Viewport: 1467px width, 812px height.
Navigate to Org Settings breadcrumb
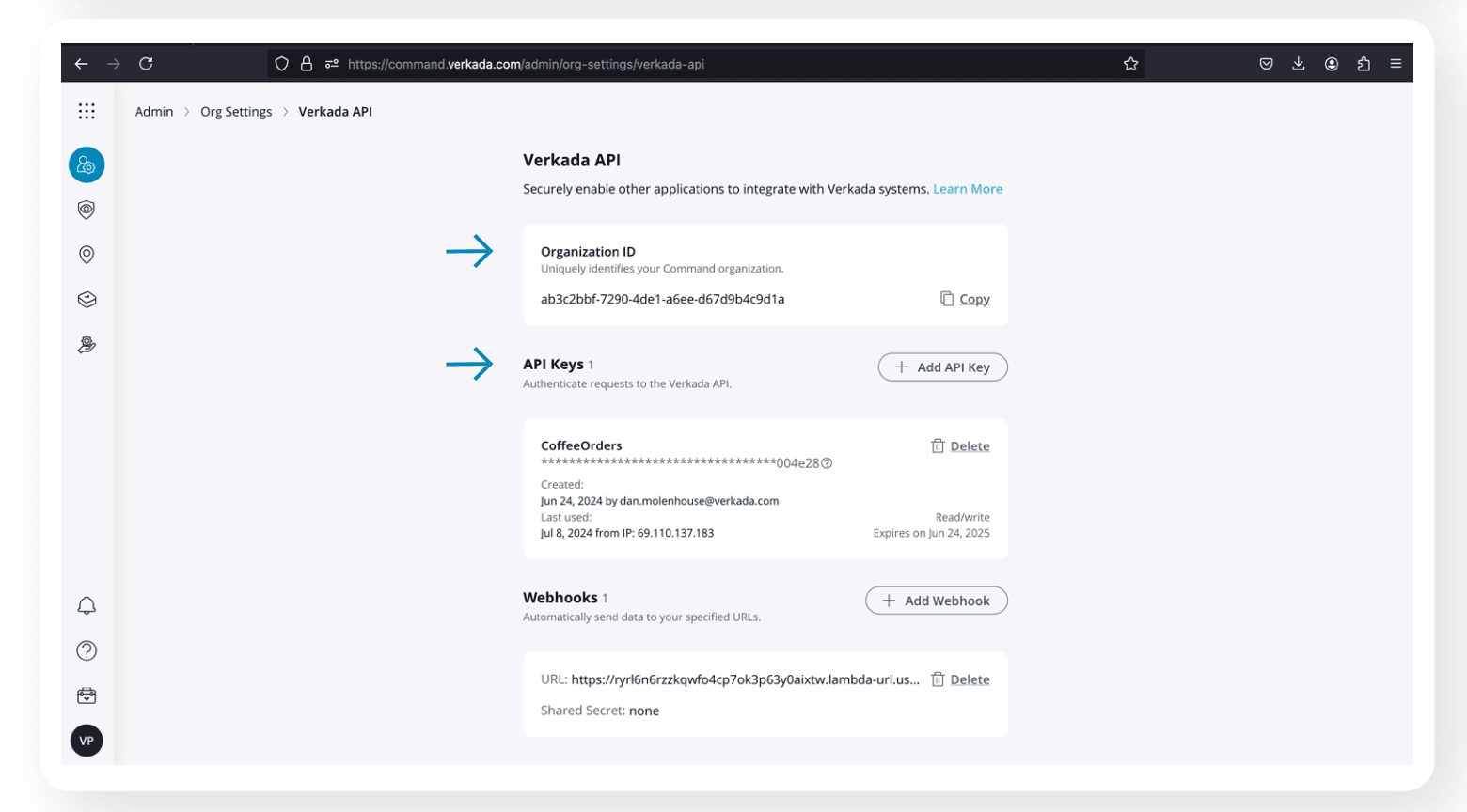coord(236,111)
